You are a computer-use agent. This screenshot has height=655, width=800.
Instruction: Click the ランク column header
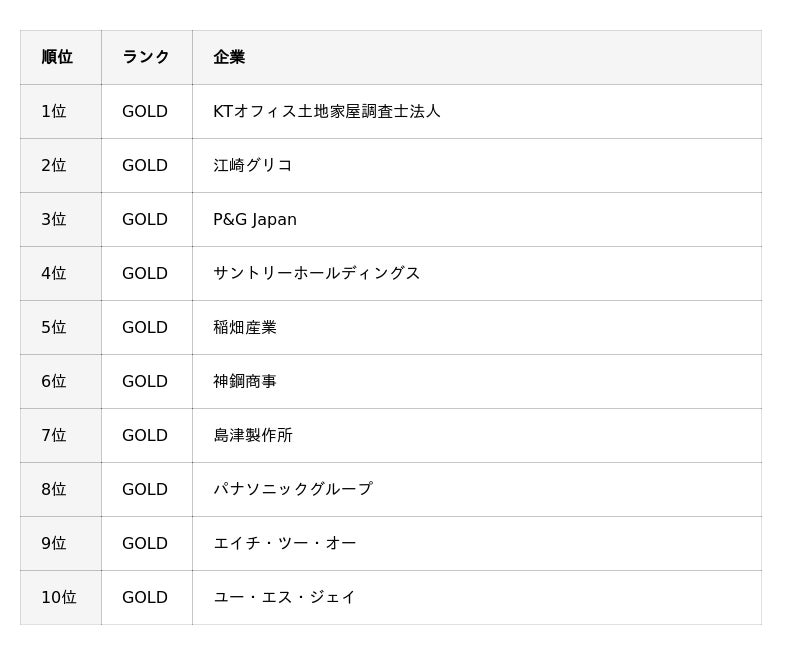click(x=146, y=57)
